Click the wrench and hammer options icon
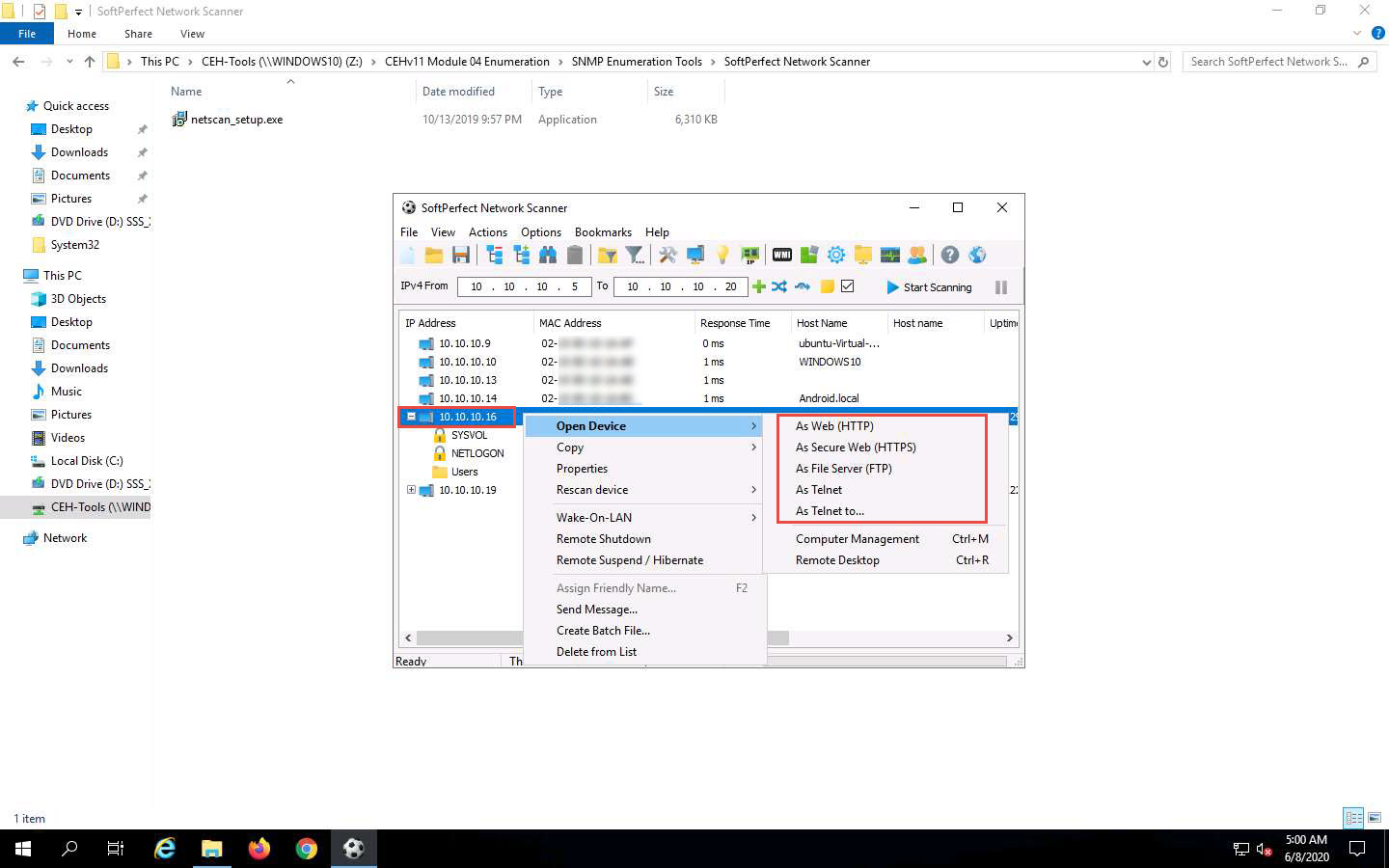The width and height of the screenshot is (1389, 868). [667, 255]
